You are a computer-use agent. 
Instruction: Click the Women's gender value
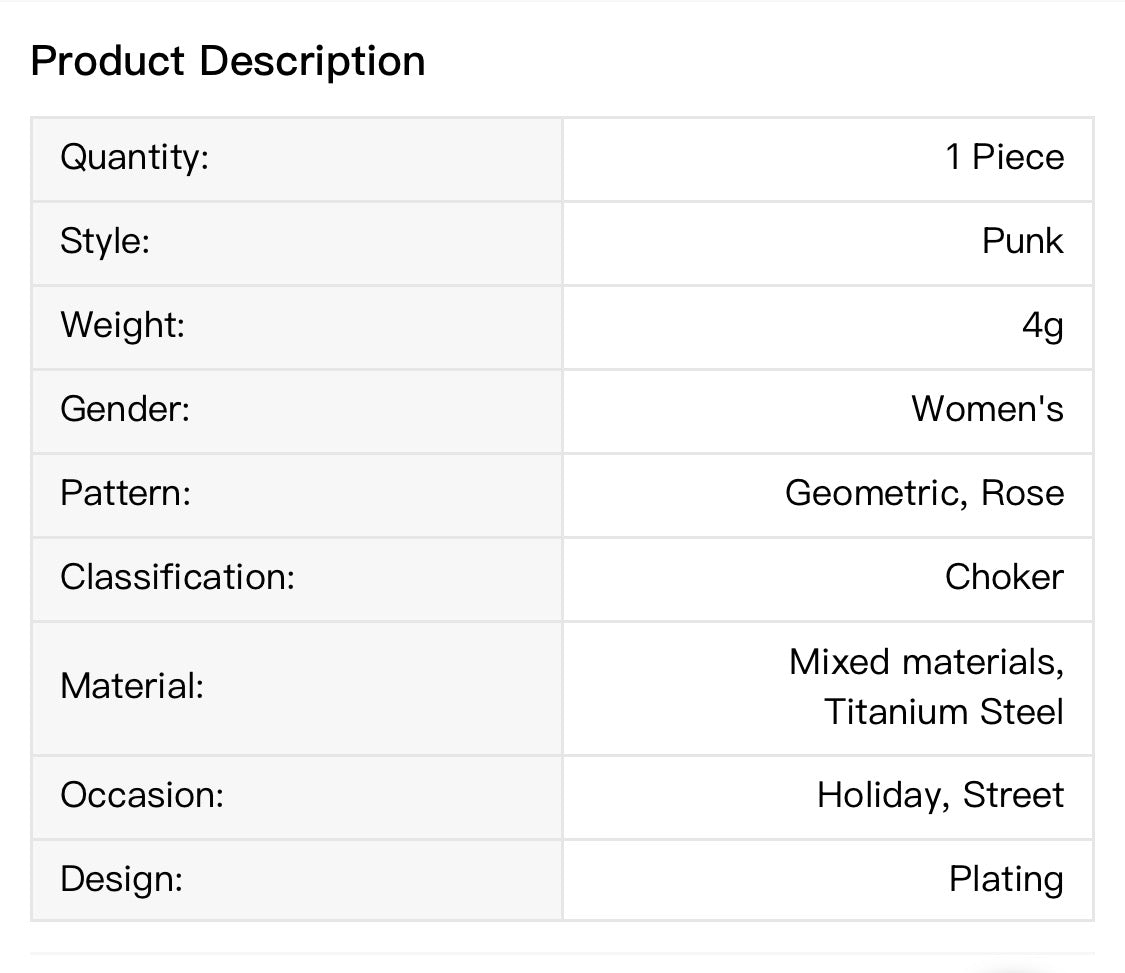[987, 409]
